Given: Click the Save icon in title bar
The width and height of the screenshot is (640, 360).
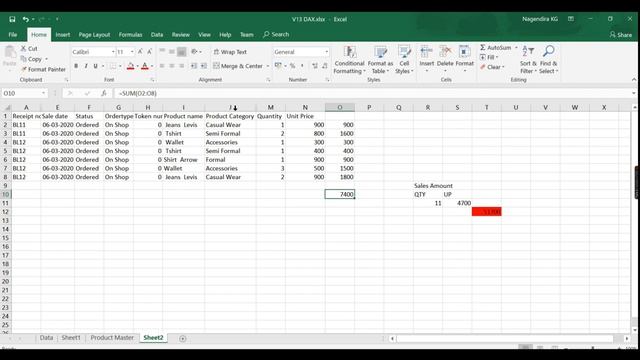Looking at the screenshot, I should point(12,19).
